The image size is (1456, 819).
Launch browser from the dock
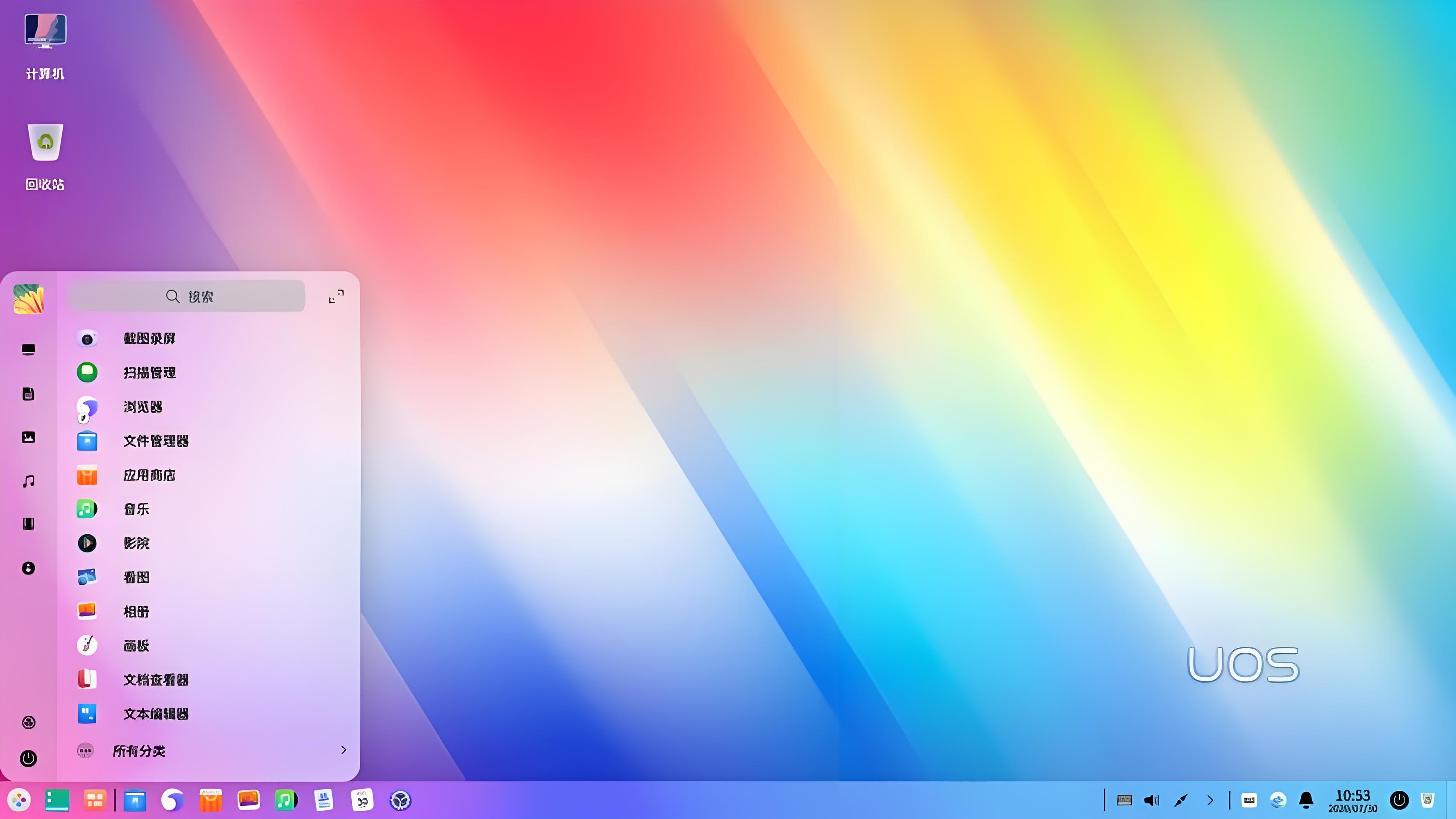tap(172, 800)
